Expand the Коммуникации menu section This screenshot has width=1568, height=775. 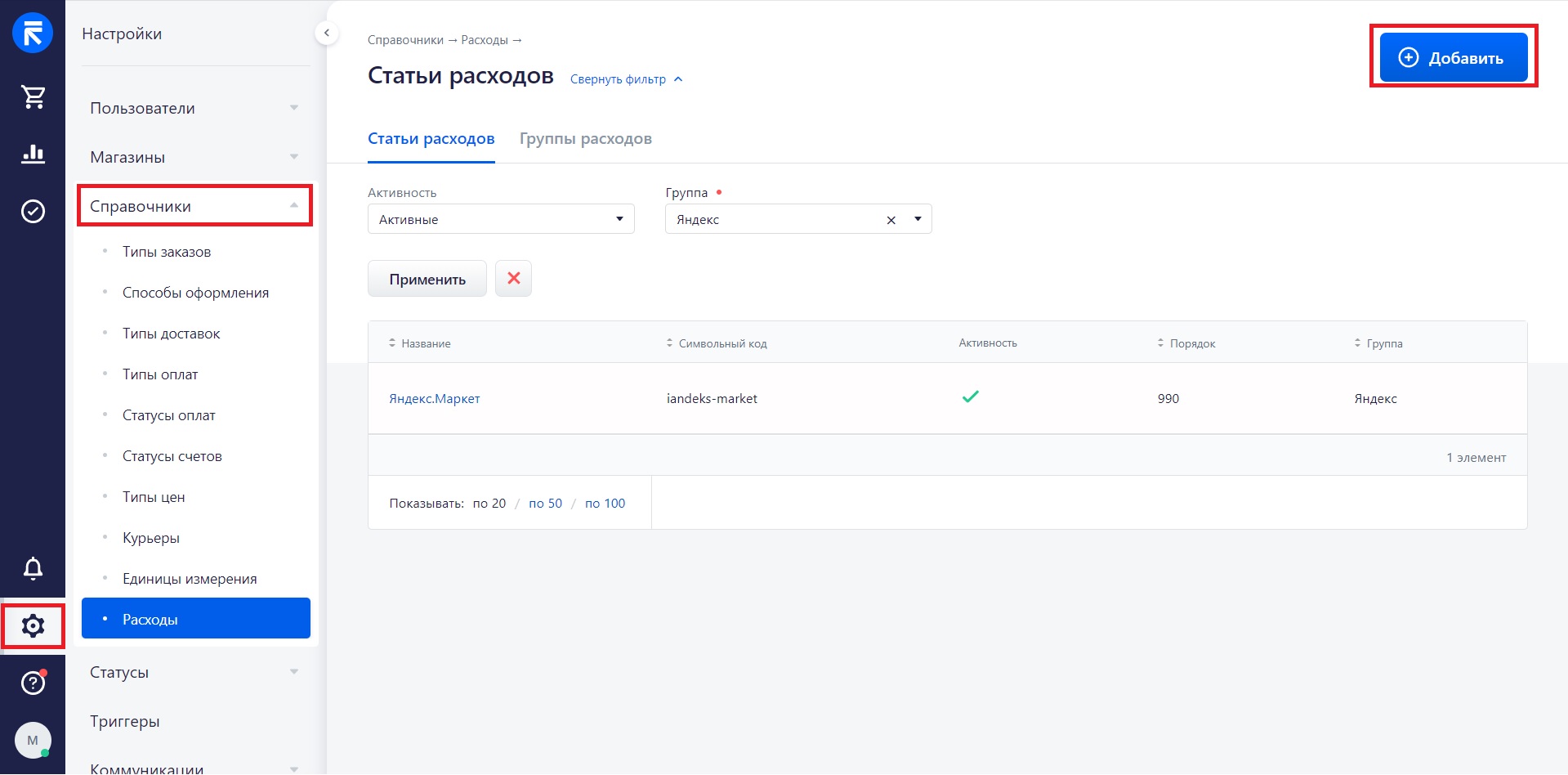[x=194, y=768]
